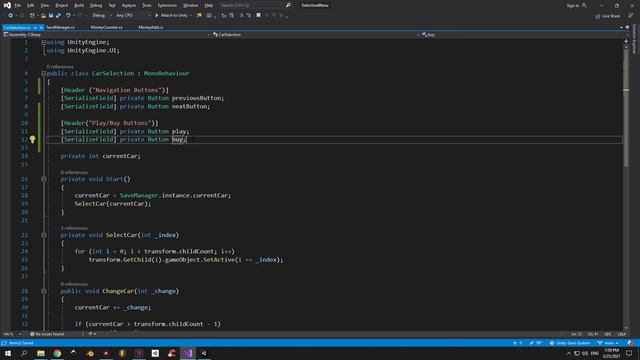The image size is (640, 360).
Task: Click the Save All toolbar icon
Action: click(58, 16)
